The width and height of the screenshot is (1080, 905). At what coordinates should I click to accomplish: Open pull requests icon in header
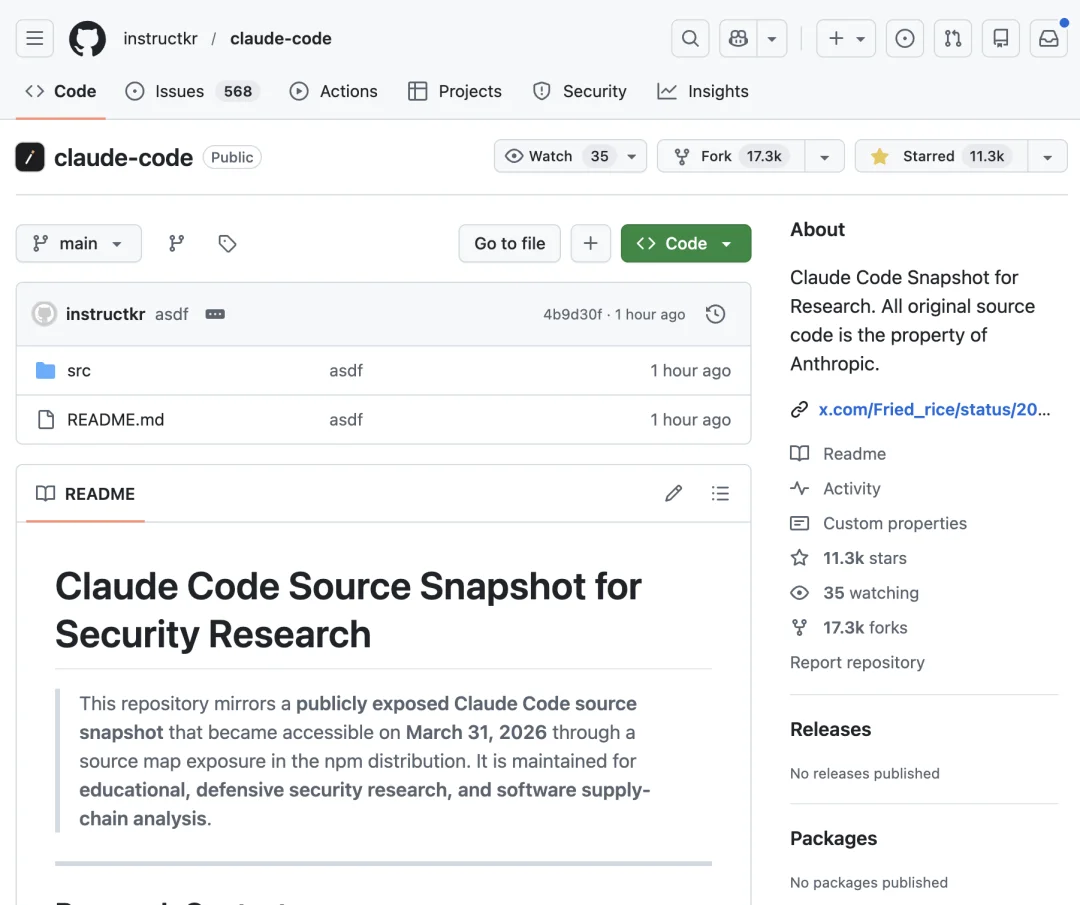[953, 39]
